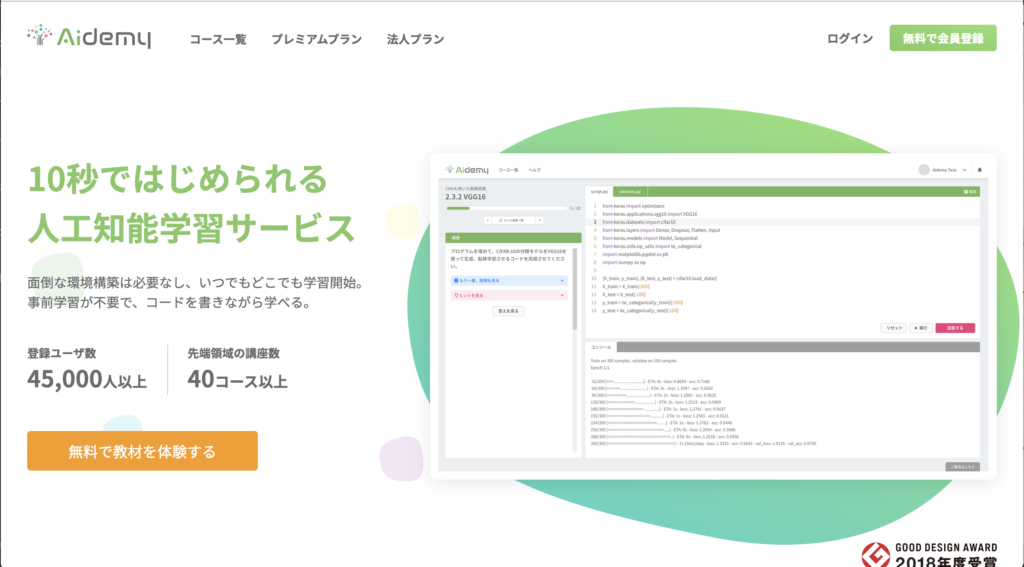Expand the blue explanation accordion in preview
Screen dimensions: 1024x567
tap(509, 280)
